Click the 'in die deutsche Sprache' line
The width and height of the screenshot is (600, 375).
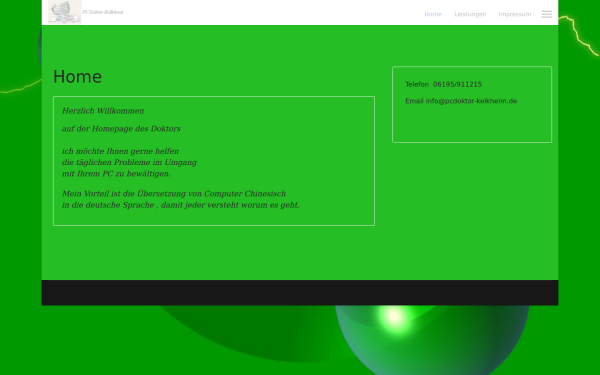tap(181, 205)
